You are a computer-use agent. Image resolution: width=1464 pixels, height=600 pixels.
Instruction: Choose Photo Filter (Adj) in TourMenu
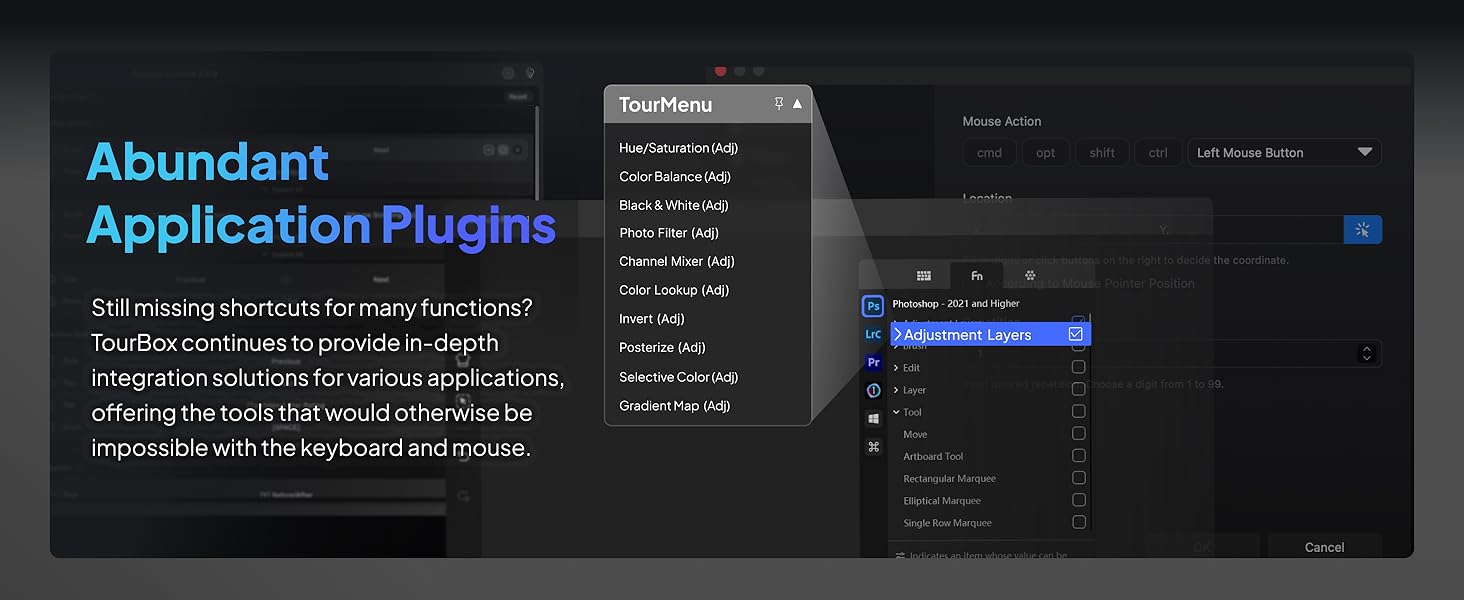pos(669,233)
